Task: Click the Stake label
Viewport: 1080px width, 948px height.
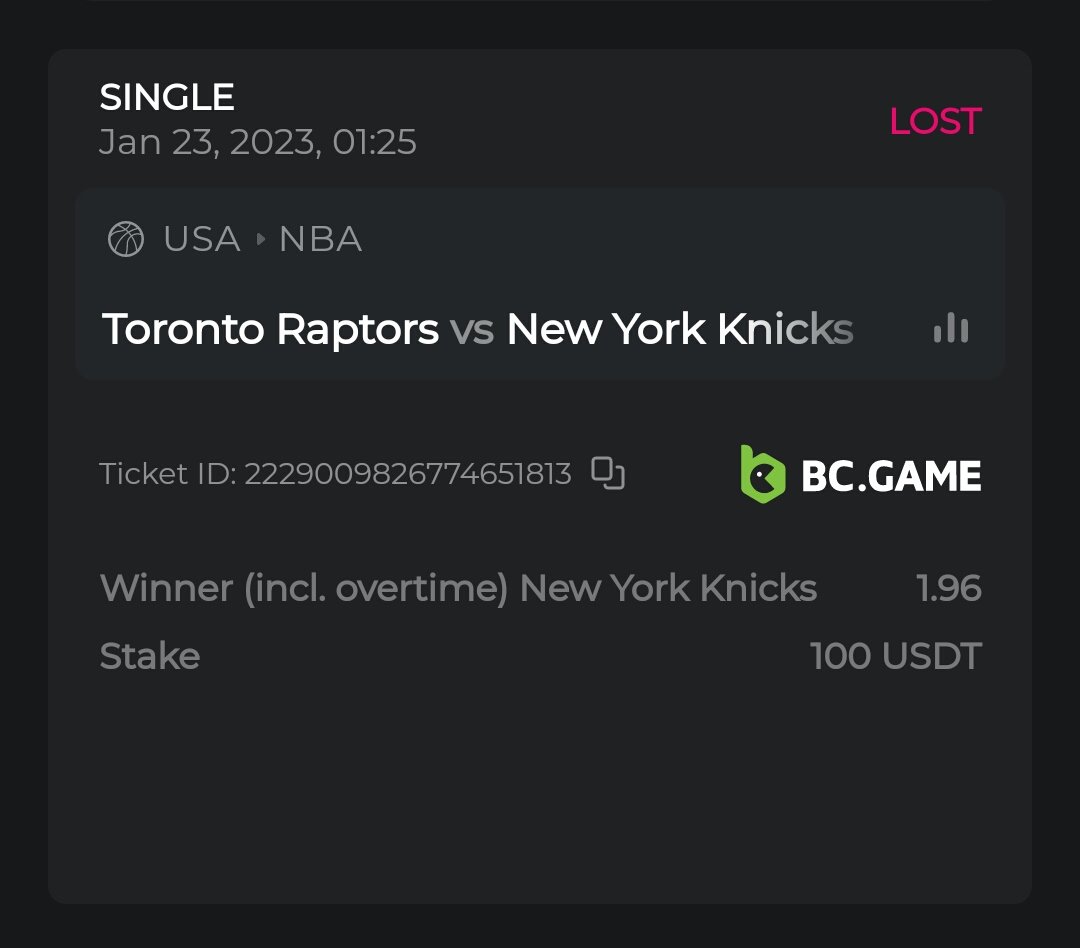Action: 150,657
